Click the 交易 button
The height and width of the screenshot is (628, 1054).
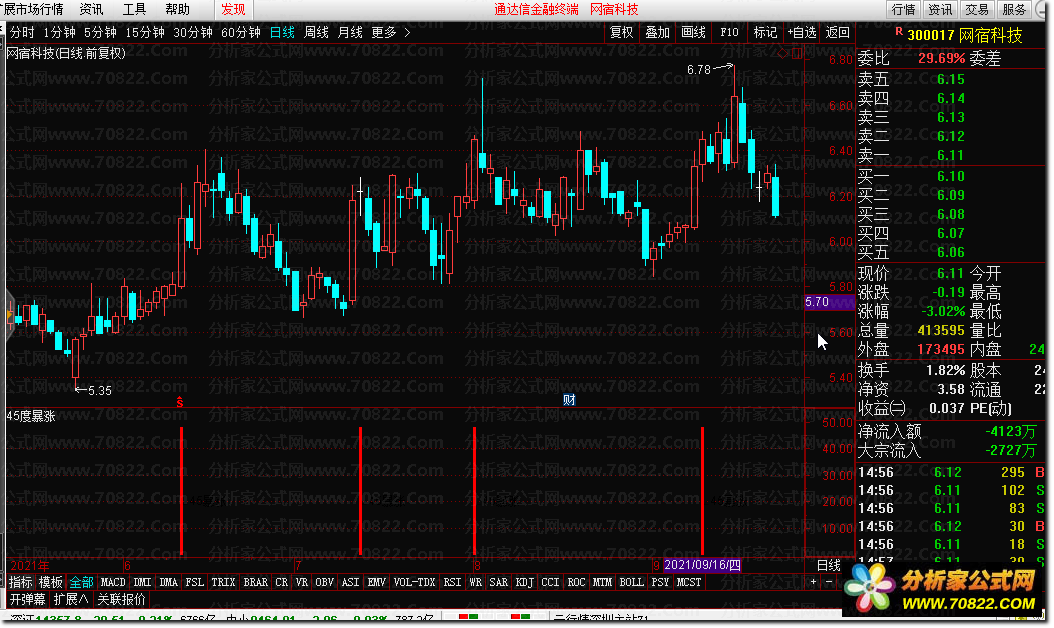(x=977, y=9)
